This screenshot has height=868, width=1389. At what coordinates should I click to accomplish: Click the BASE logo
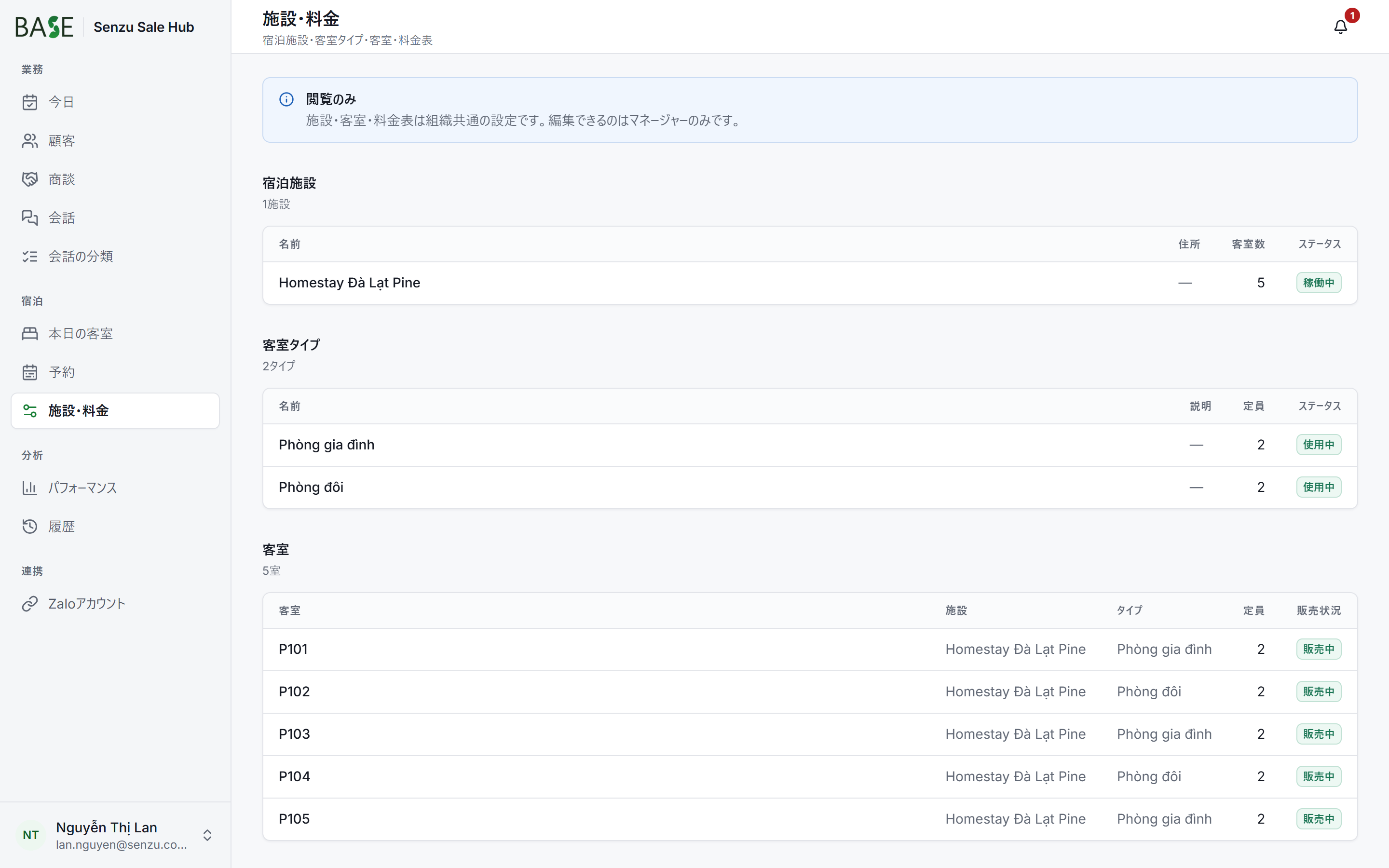44,27
